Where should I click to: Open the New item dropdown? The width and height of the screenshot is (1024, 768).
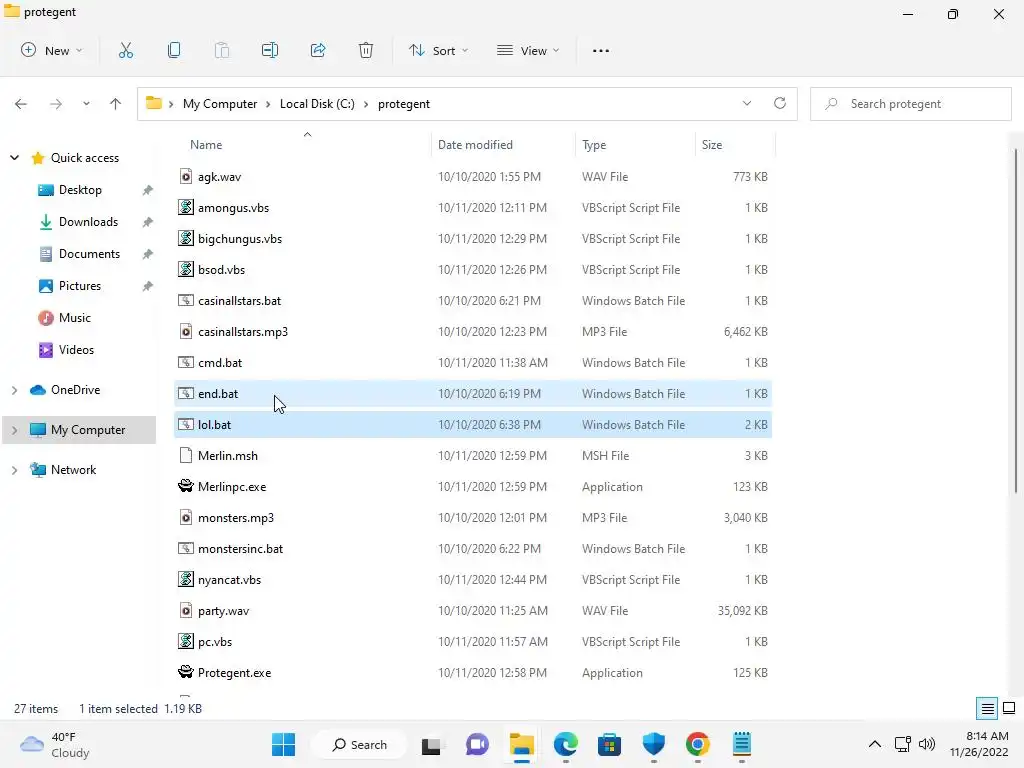[52, 50]
